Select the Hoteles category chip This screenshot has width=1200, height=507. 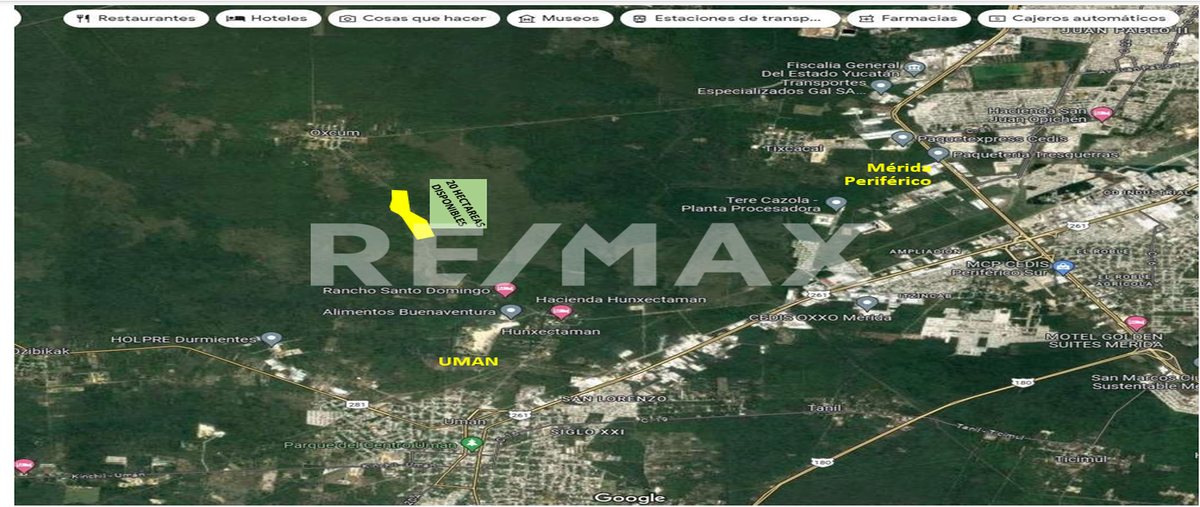coord(268,18)
